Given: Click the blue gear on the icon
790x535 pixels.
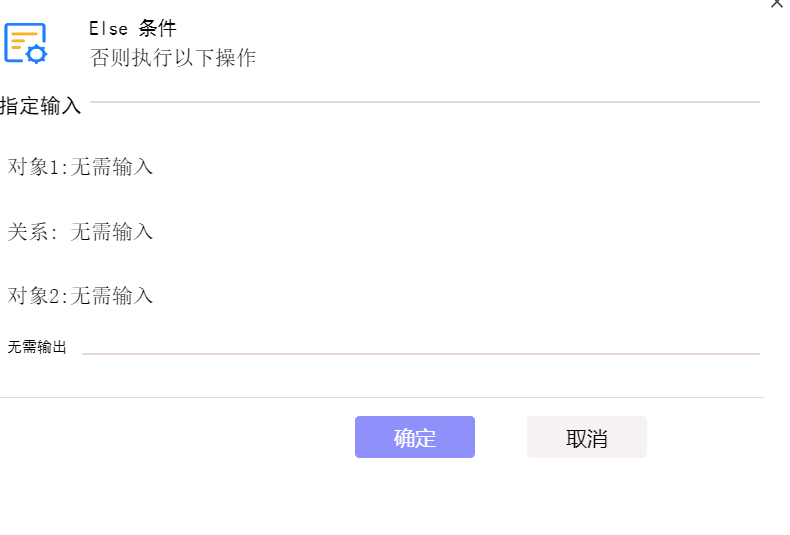Looking at the screenshot, I should coord(36,53).
